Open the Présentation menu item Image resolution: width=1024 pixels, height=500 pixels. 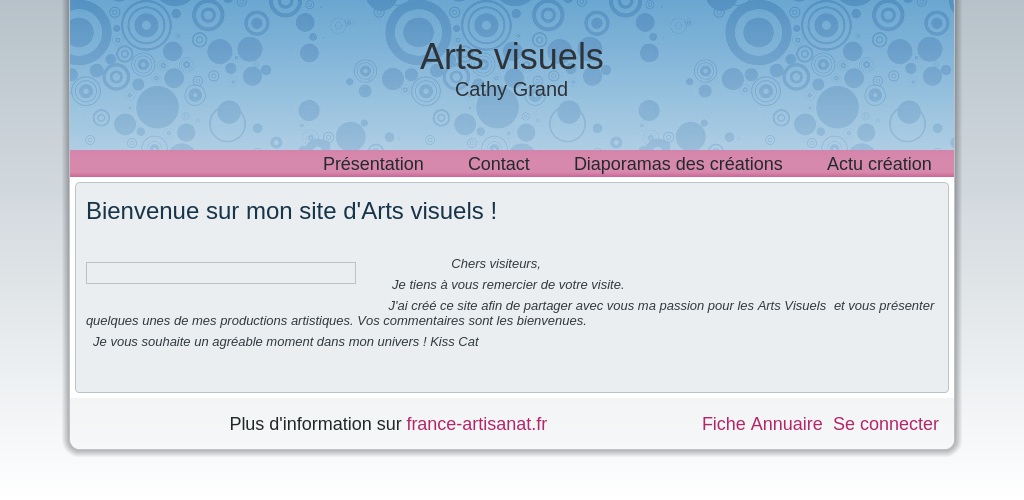click(x=373, y=164)
